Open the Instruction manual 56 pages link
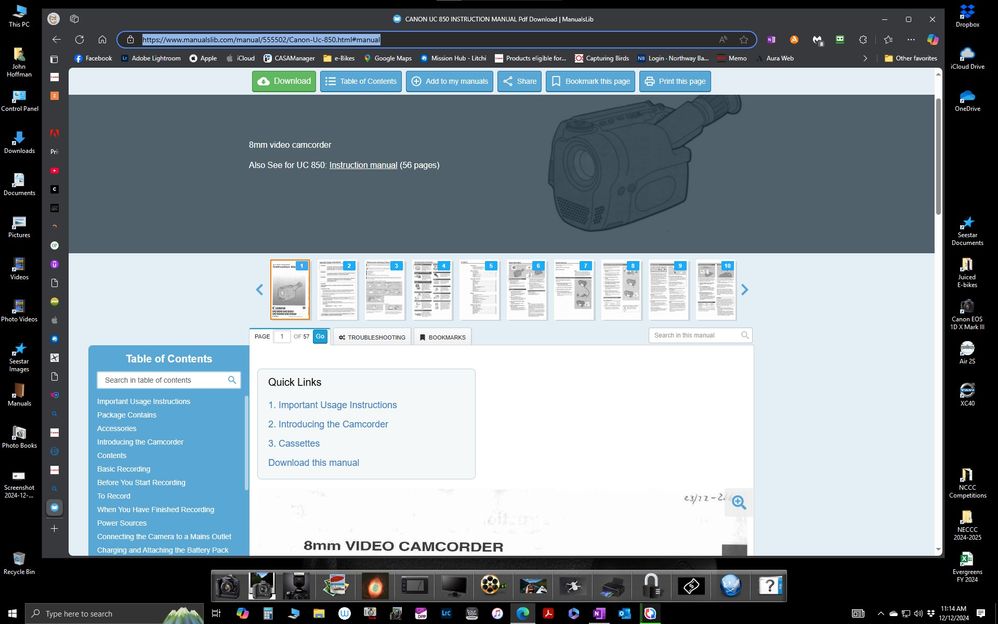The width and height of the screenshot is (998, 624). tap(364, 165)
